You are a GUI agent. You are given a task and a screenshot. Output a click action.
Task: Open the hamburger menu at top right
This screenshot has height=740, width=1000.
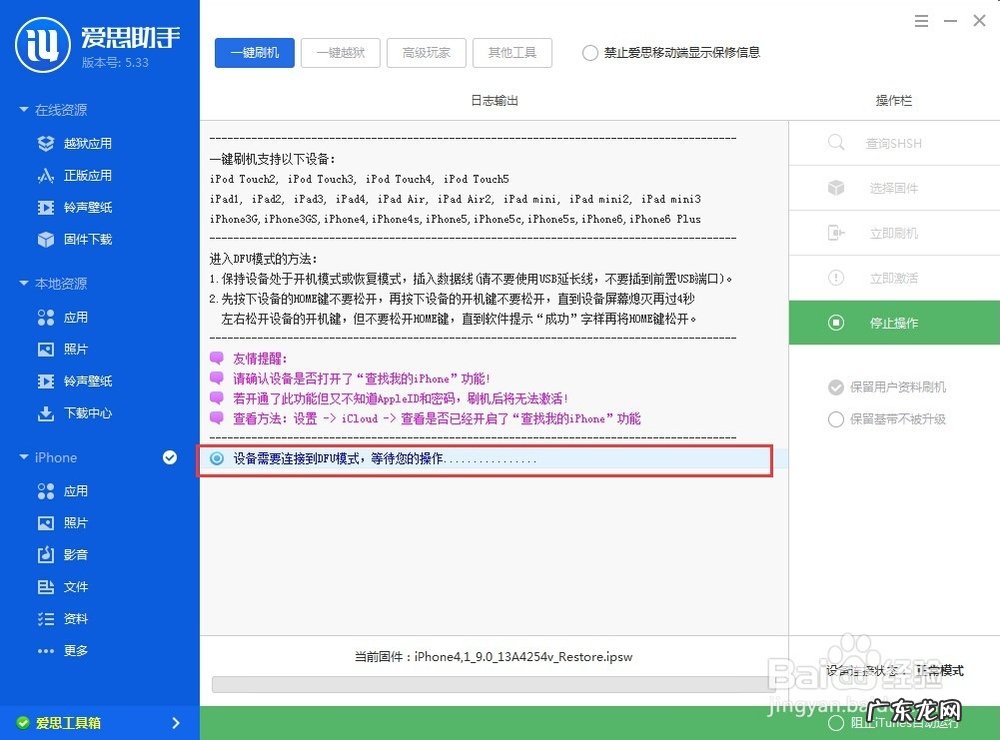(921, 20)
